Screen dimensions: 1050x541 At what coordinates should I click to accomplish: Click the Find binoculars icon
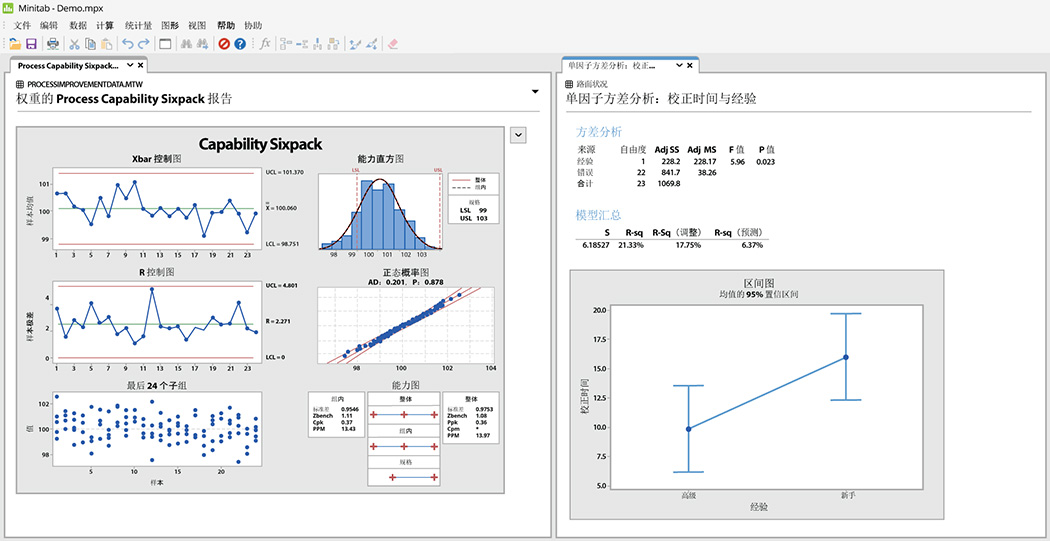pyautogui.click(x=187, y=44)
